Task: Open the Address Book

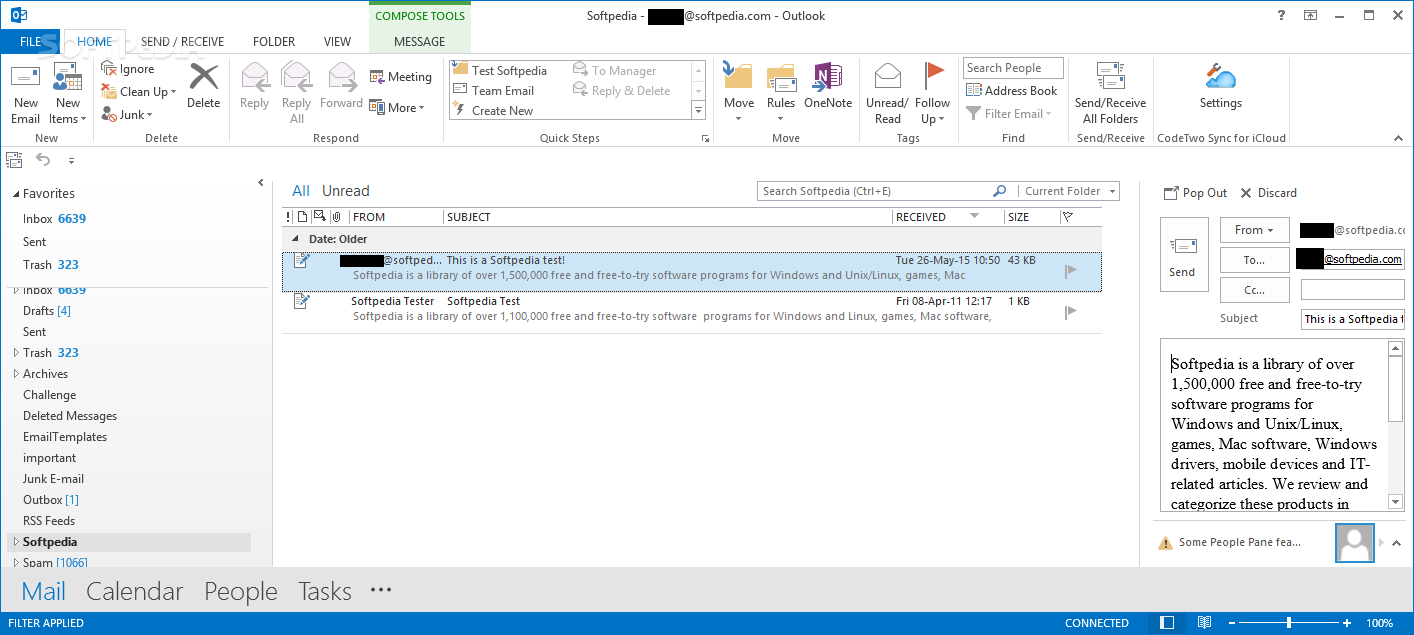Action: tap(1012, 90)
